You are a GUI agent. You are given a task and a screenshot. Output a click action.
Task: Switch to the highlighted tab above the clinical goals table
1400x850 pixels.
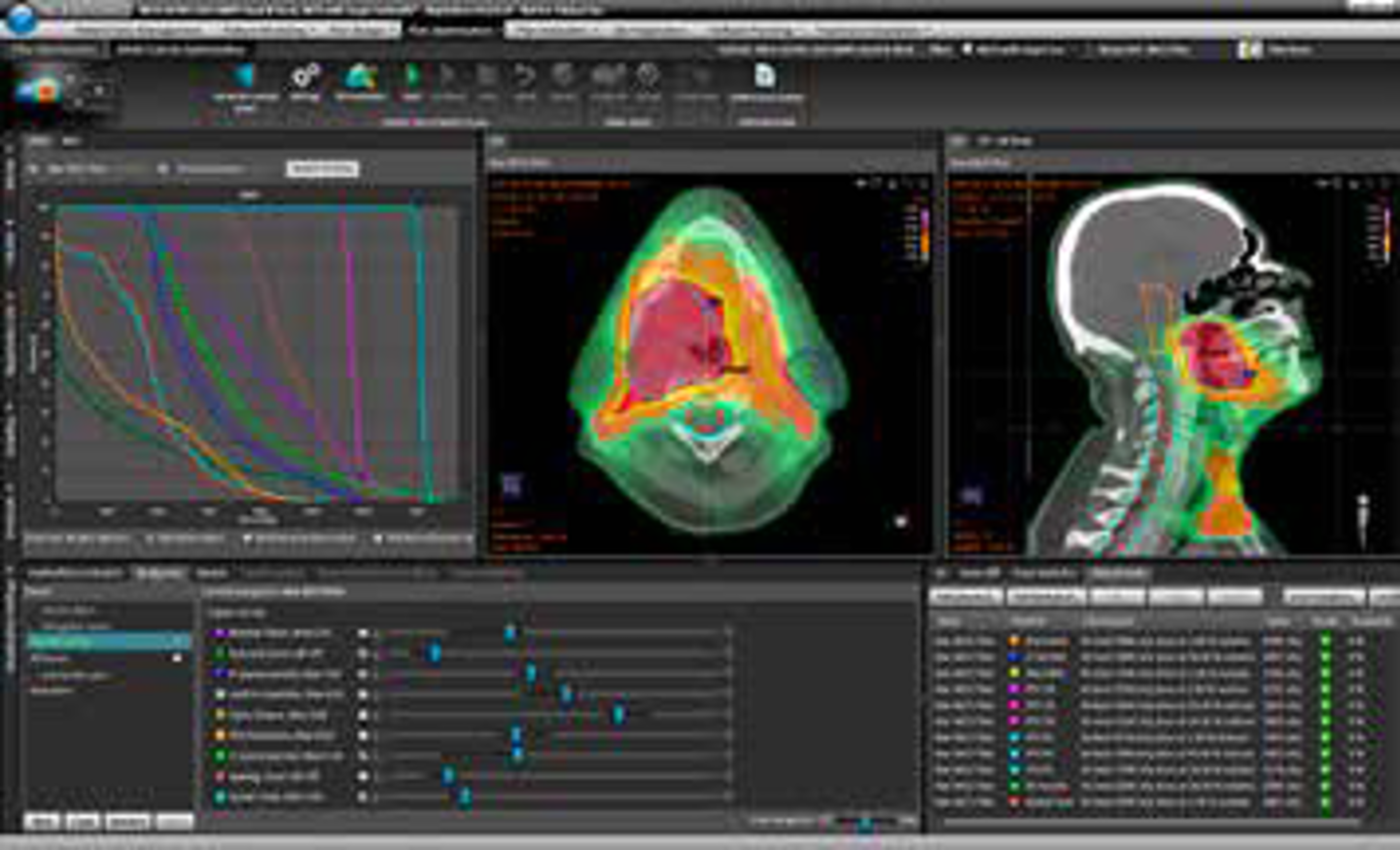[x=1118, y=573]
